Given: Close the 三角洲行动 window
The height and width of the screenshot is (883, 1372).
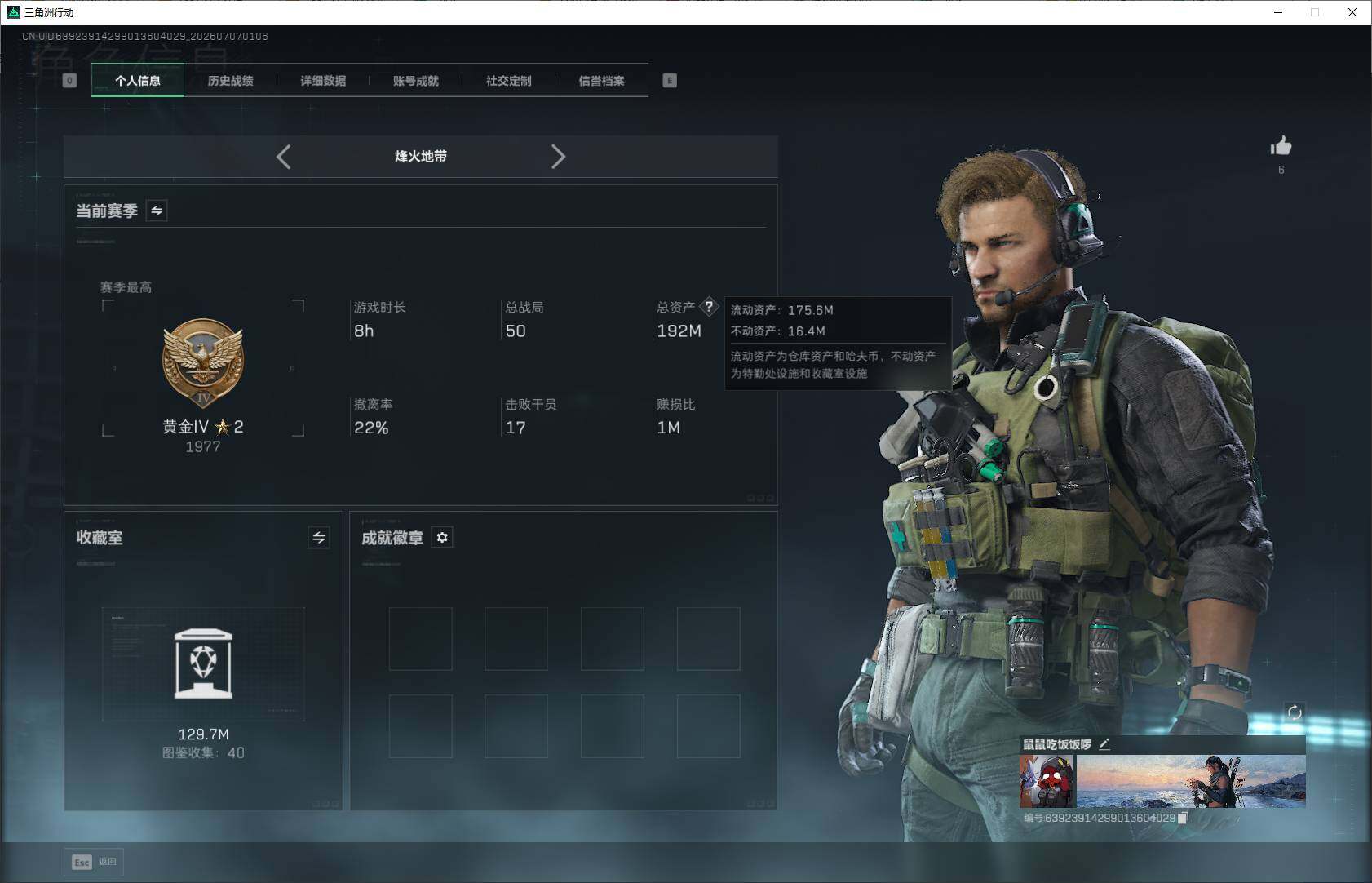Looking at the screenshot, I should (1352, 12).
